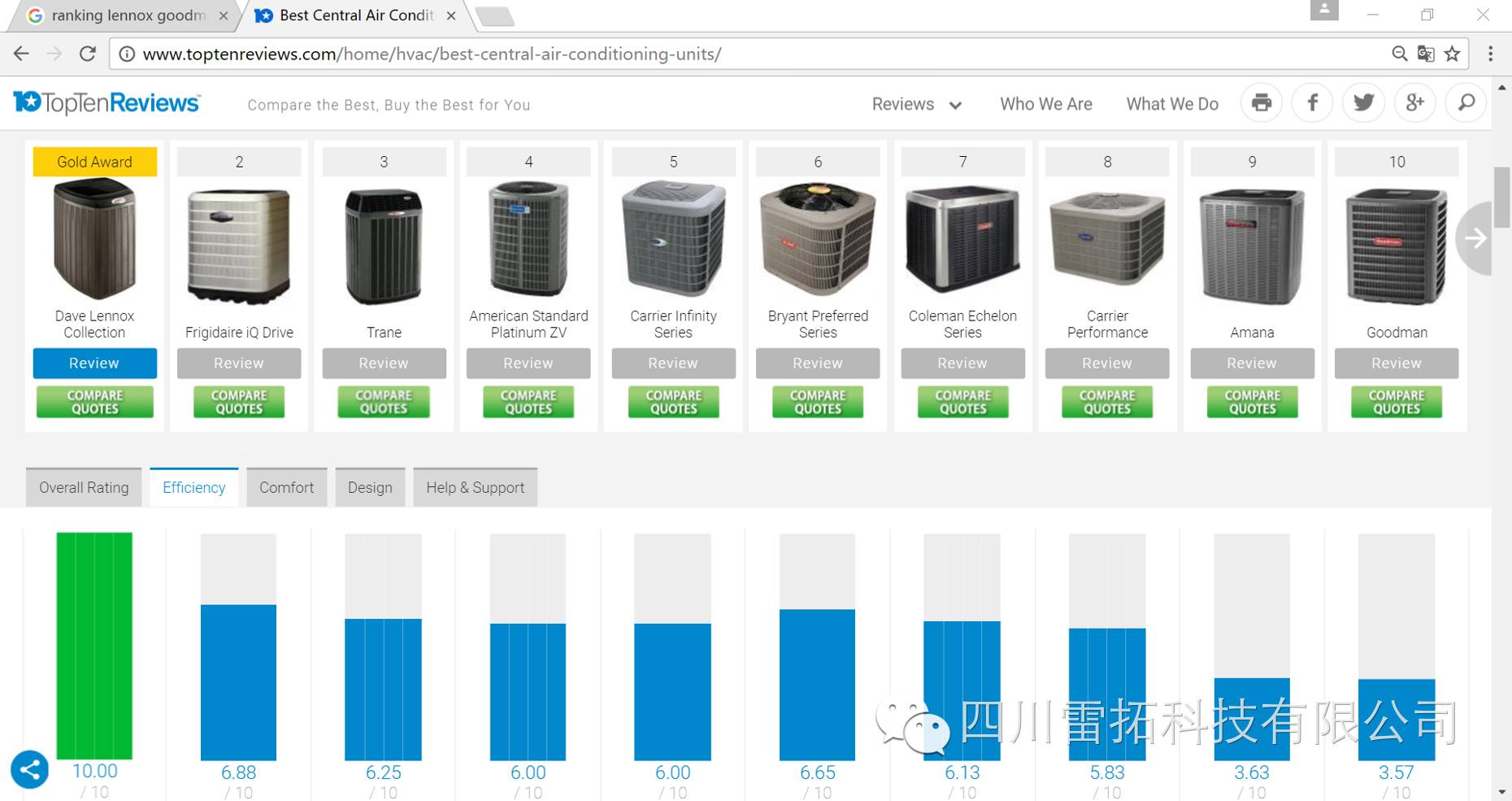Open the page zoom indicator in address bar
This screenshot has width=1512, height=801.
coord(1399,54)
